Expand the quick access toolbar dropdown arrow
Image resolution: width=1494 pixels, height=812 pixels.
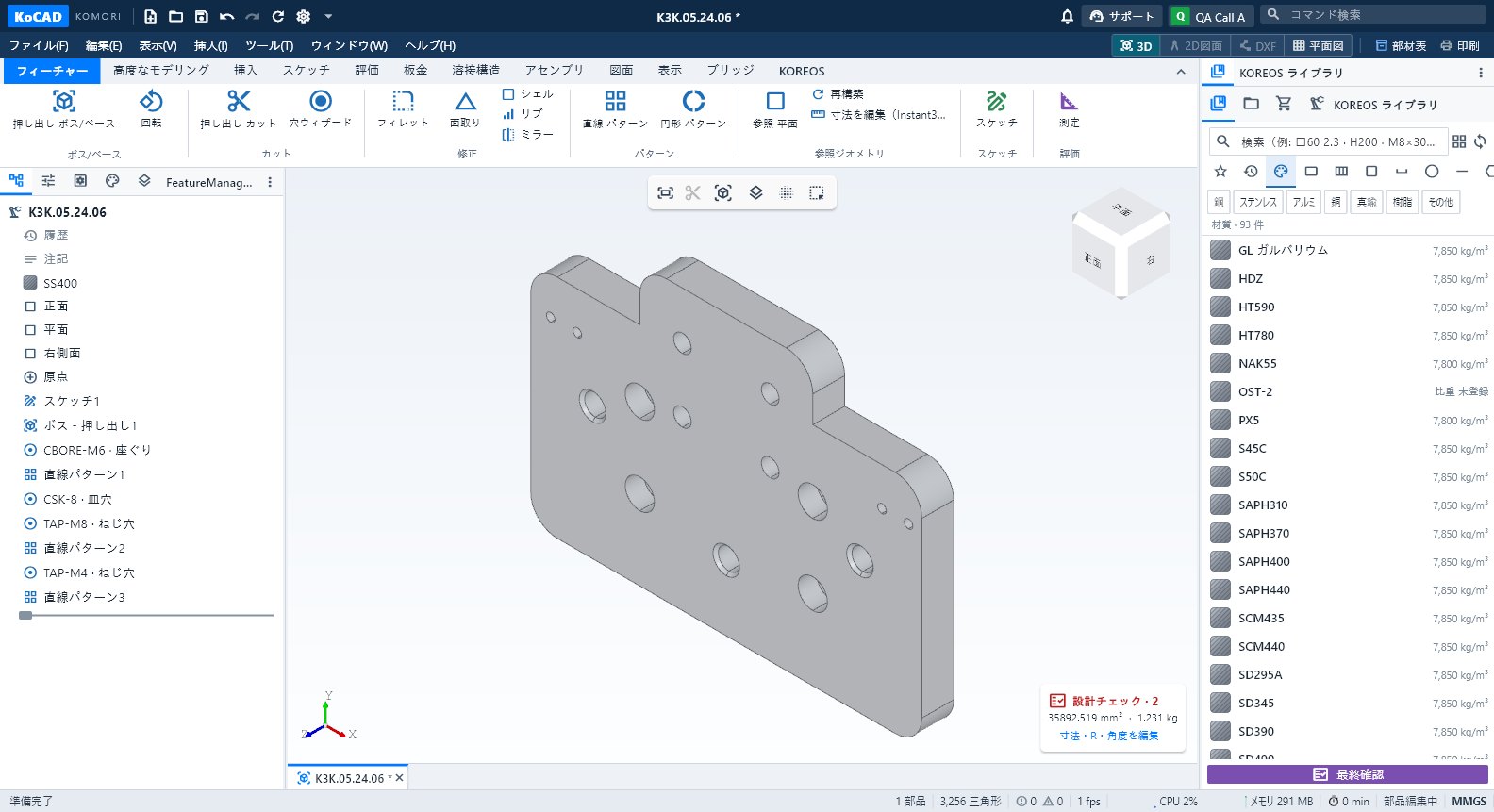328,16
